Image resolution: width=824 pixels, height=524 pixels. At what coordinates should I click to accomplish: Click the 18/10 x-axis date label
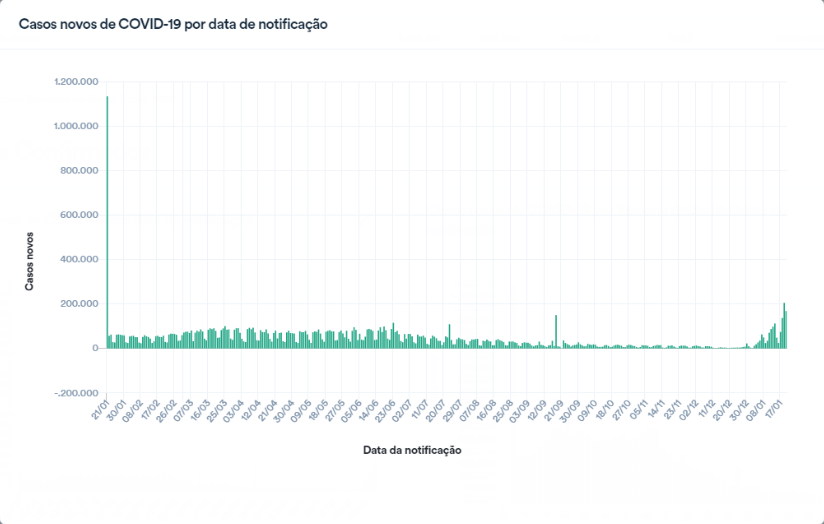point(604,412)
